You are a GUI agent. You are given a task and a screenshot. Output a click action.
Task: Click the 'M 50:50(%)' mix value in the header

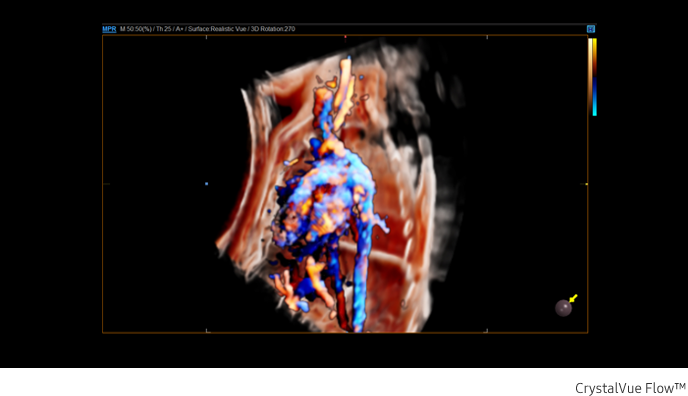[x=136, y=29]
